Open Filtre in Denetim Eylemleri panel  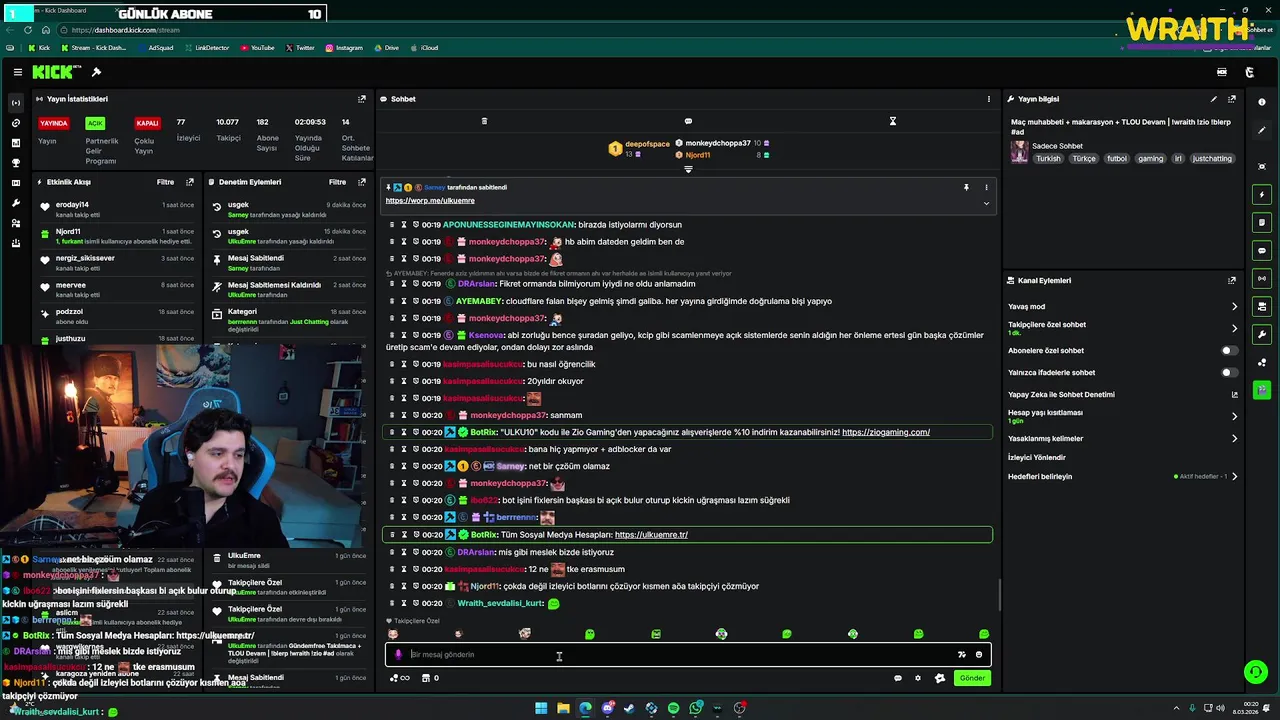click(338, 182)
